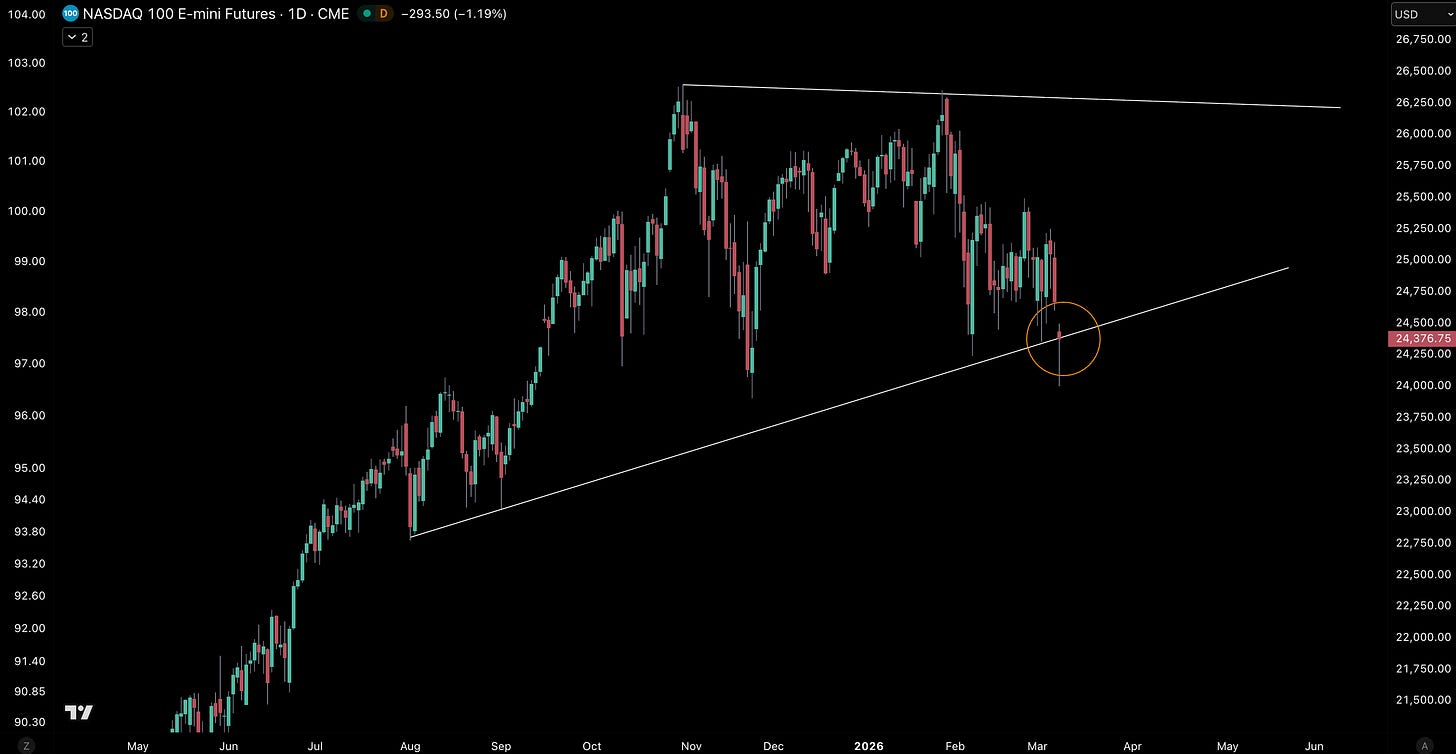Click the 26,750.00 price axis label
The width and height of the screenshot is (1456, 754).
point(1421,39)
